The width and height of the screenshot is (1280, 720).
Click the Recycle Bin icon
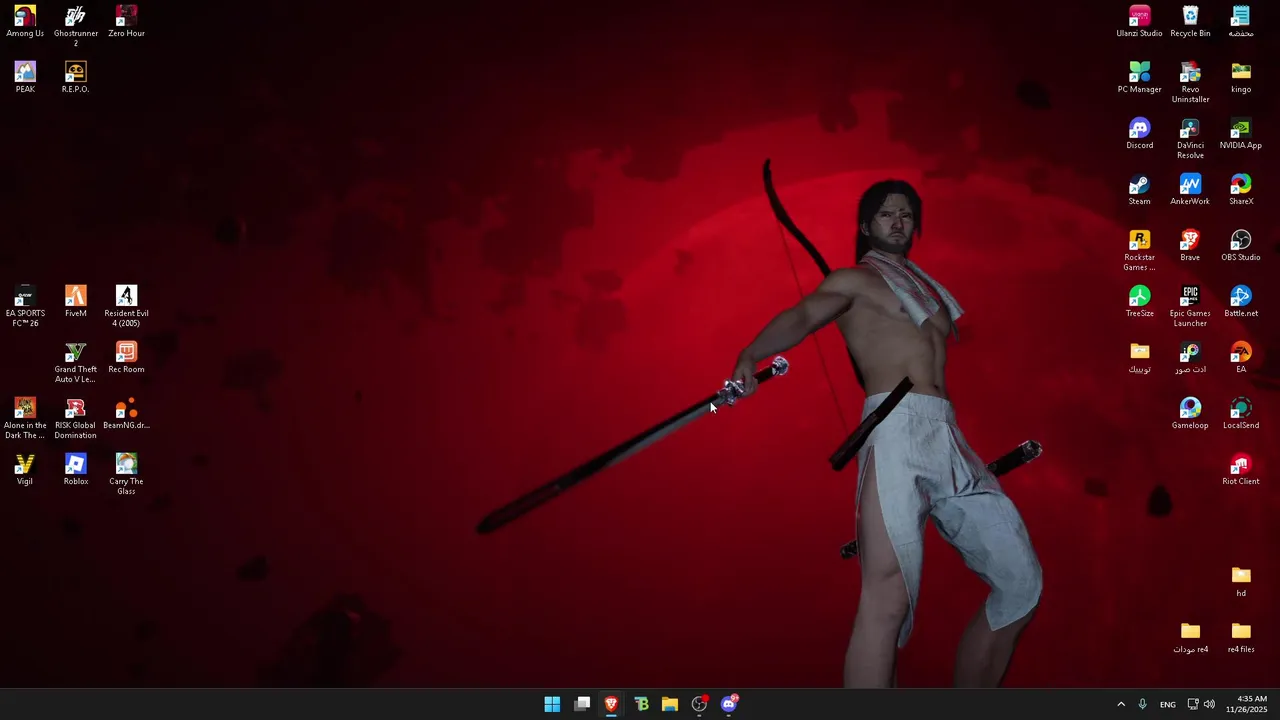1190,22
